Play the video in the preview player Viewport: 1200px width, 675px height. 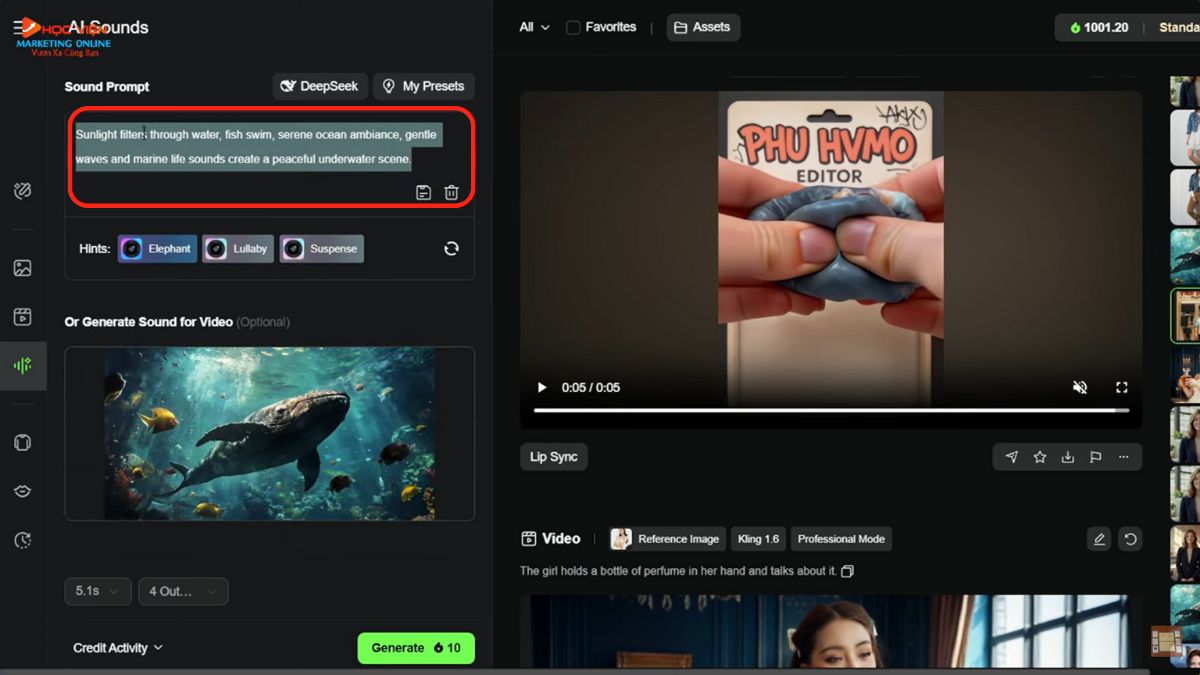tap(542, 387)
